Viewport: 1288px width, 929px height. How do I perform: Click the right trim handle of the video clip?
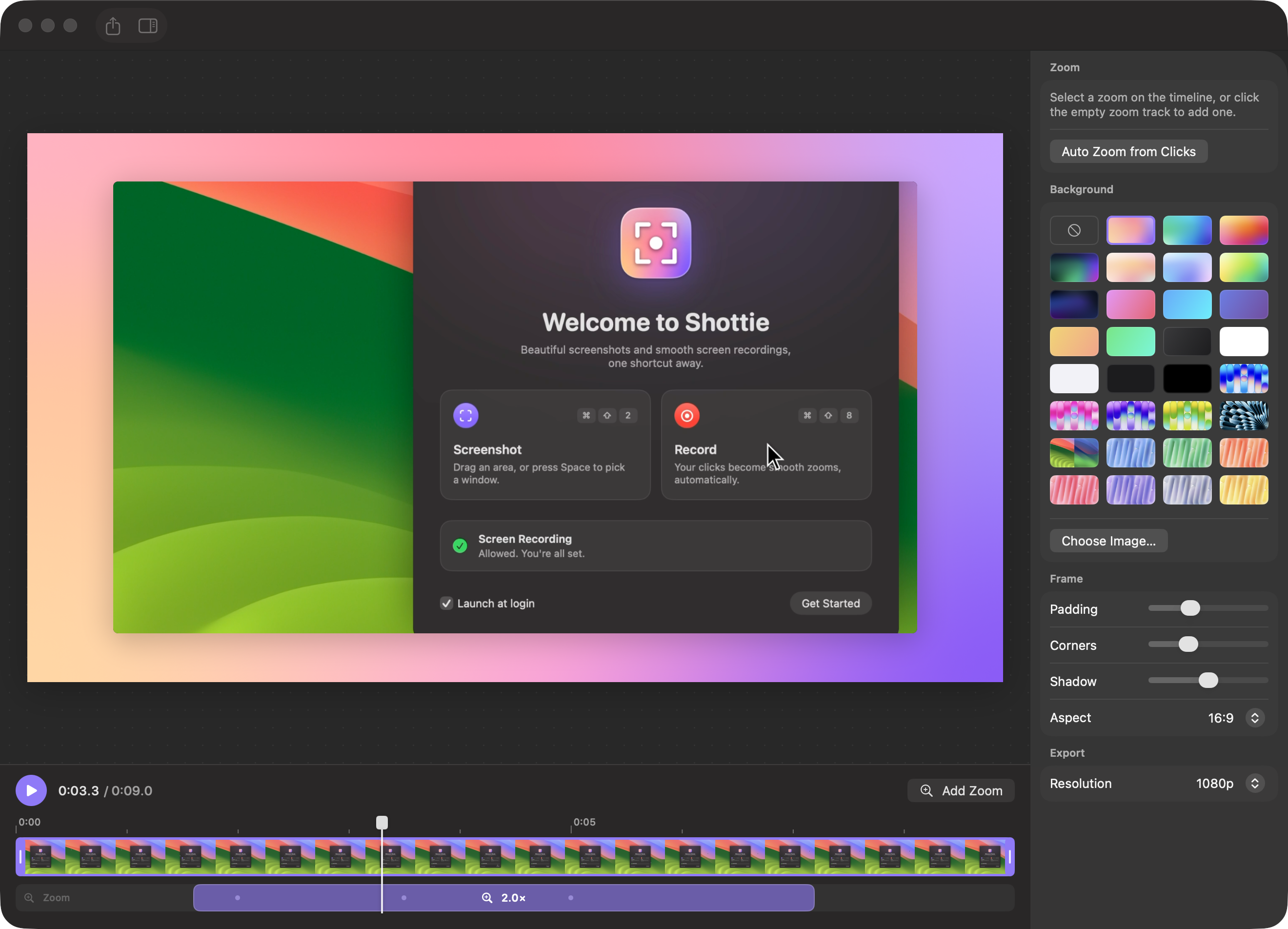pos(1009,857)
